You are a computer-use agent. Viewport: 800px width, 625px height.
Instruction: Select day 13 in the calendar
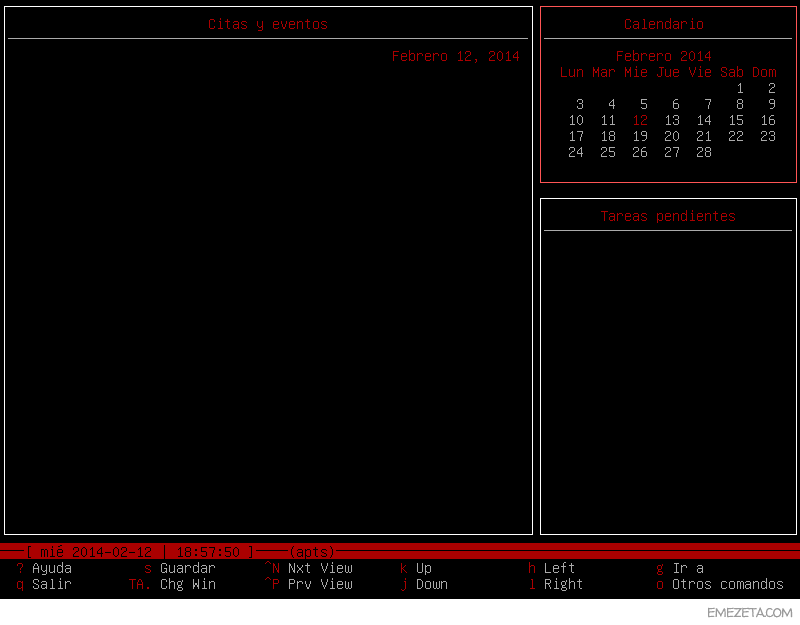[x=672, y=120]
